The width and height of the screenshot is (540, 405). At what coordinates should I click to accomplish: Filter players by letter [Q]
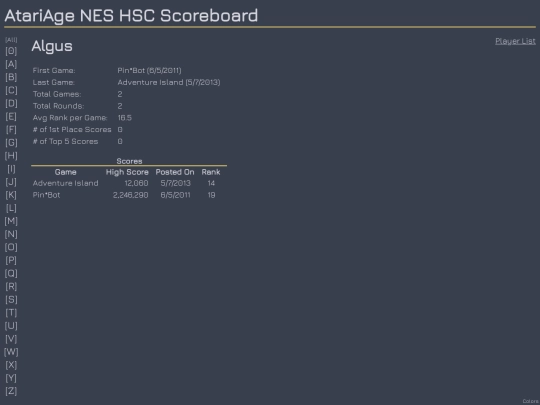tap(11, 273)
